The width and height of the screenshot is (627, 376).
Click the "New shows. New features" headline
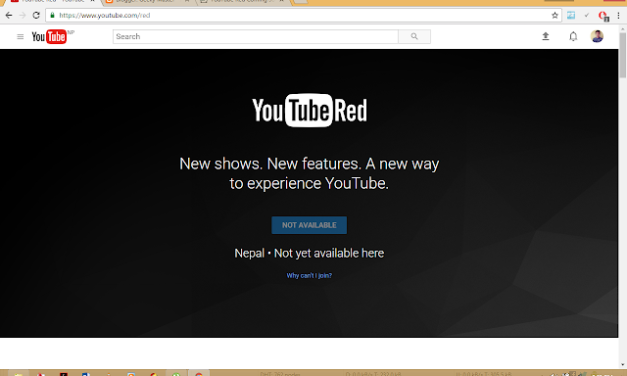click(x=309, y=173)
